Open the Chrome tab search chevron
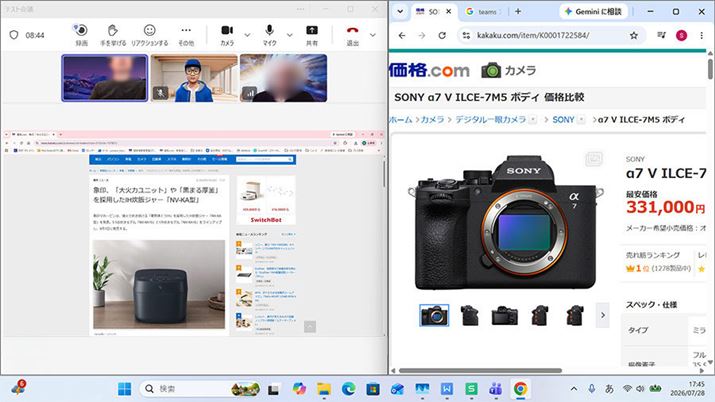The width and height of the screenshot is (715, 402). [x=400, y=11]
